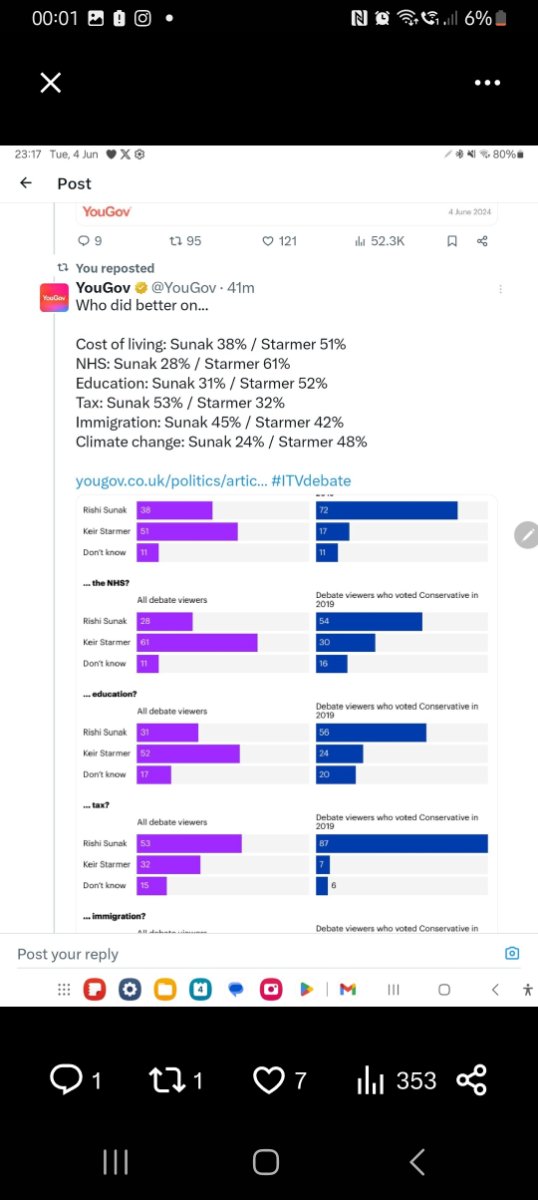
Task: Go back using the arrow beside Post
Action: [x=26, y=183]
